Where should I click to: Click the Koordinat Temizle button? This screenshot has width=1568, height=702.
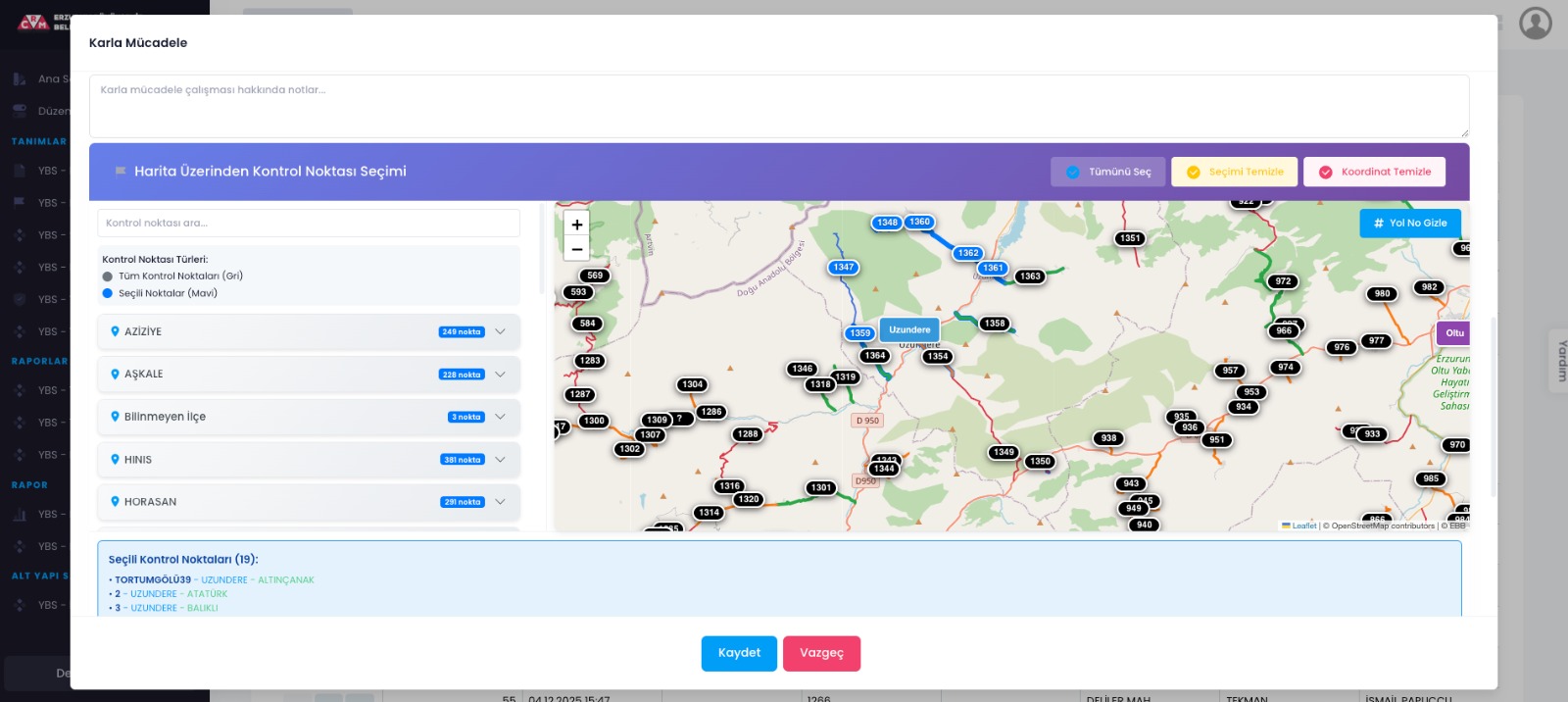[1374, 172]
